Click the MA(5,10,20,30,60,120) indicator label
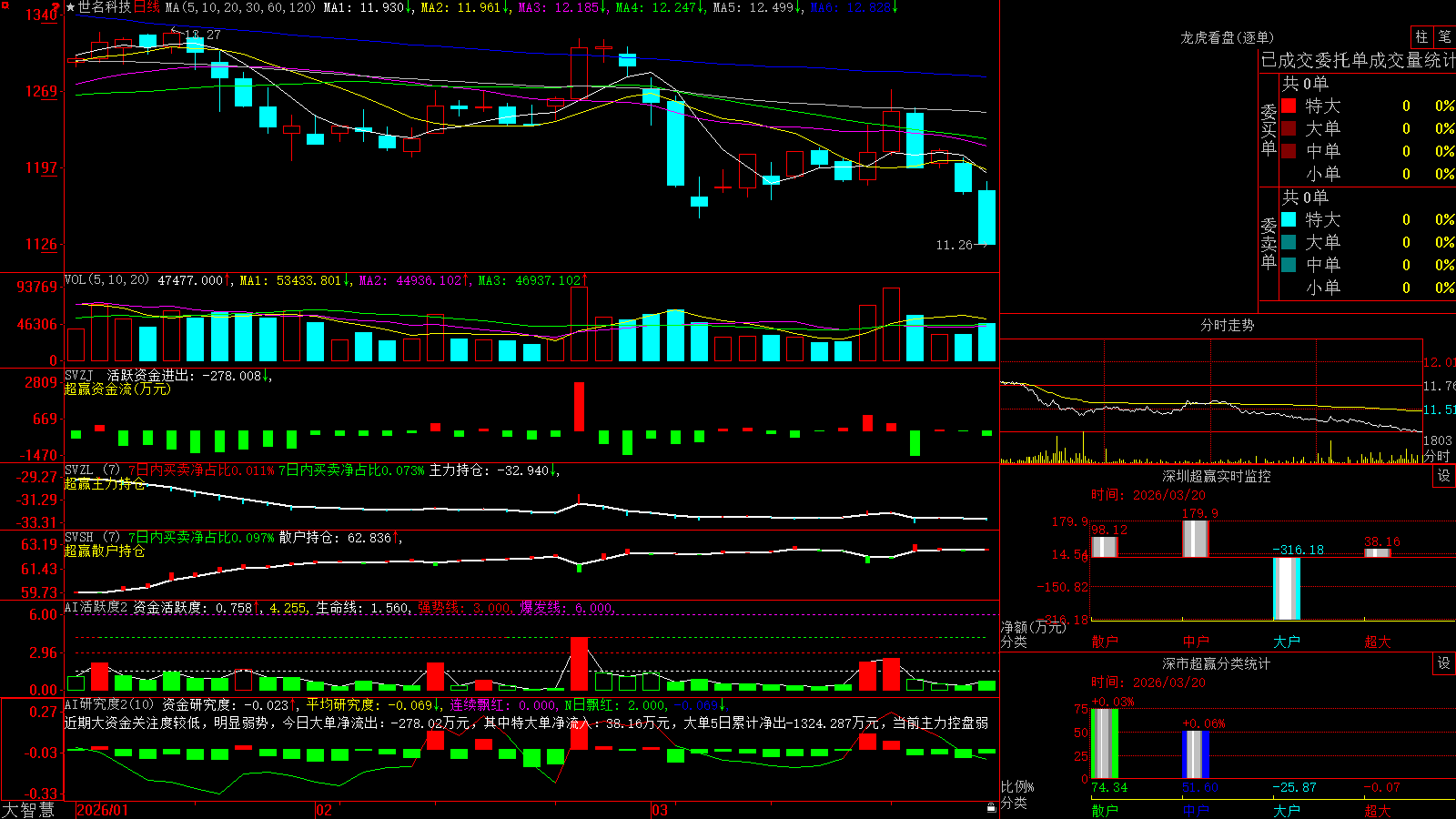 [x=240, y=7]
